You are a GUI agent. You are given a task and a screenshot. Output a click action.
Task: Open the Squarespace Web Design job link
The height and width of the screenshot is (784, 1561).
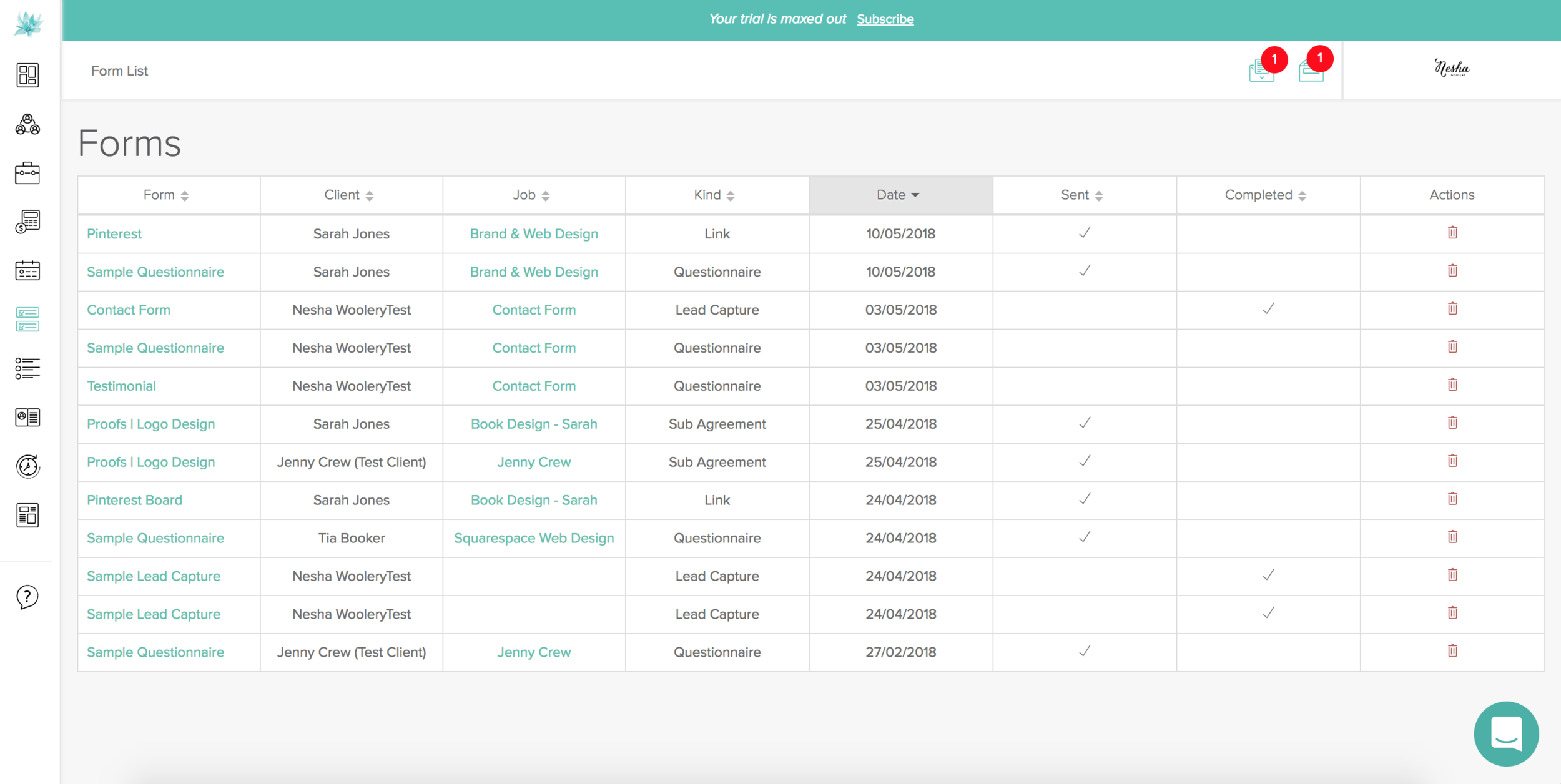534,538
